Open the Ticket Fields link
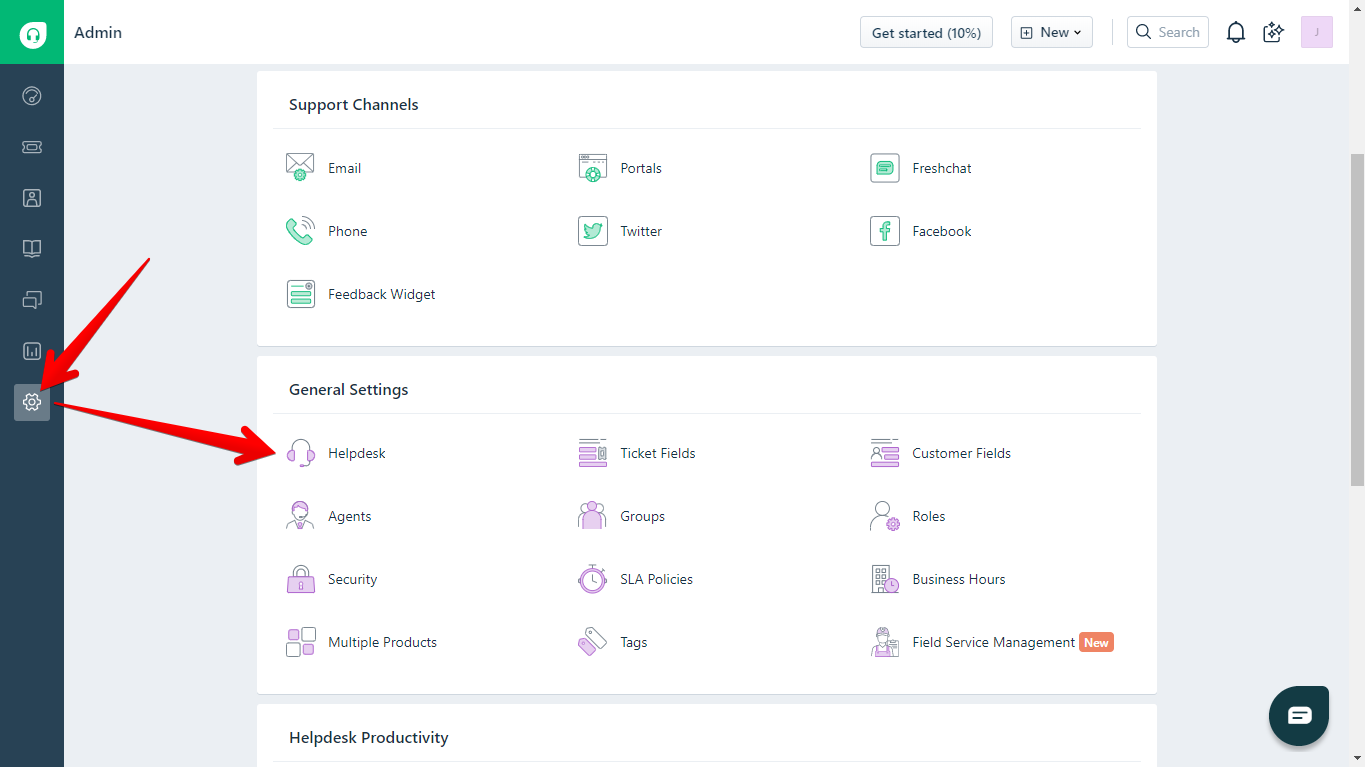Image resolution: width=1365 pixels, height=767 pixels. tap(658, 453)
